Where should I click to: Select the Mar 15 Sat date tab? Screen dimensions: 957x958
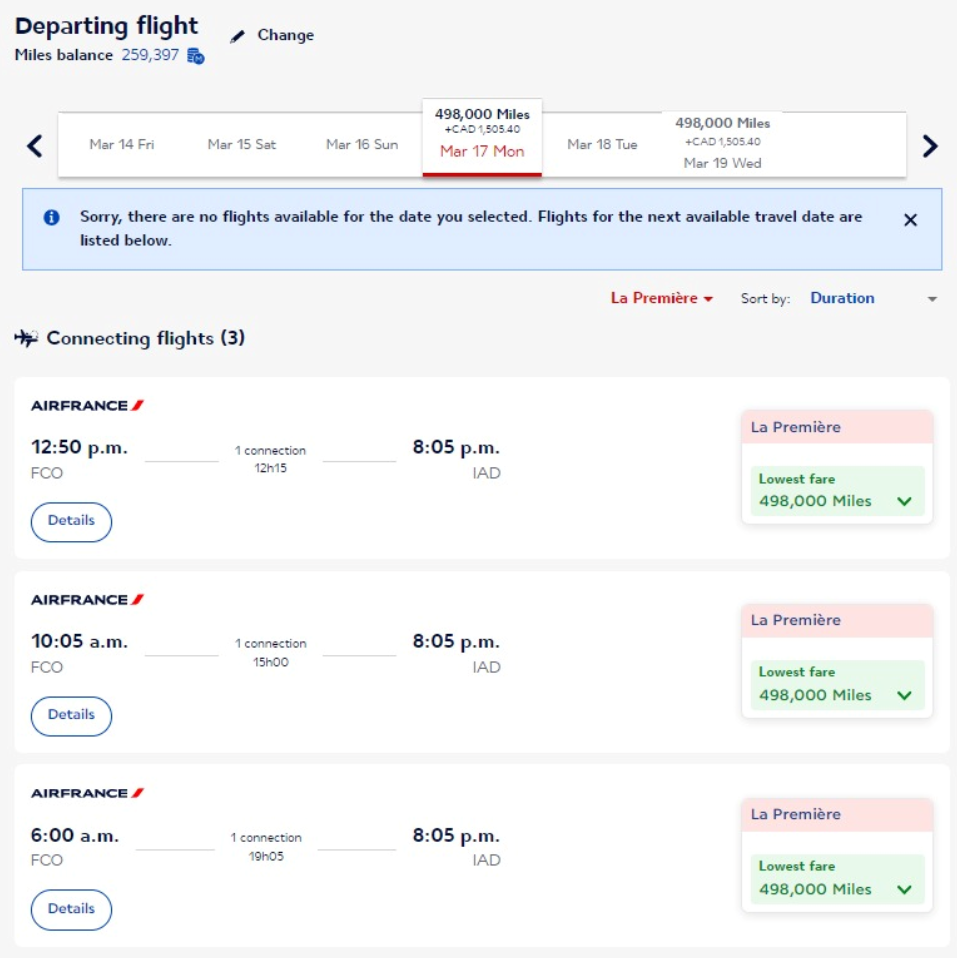click(x=242, y=145)
